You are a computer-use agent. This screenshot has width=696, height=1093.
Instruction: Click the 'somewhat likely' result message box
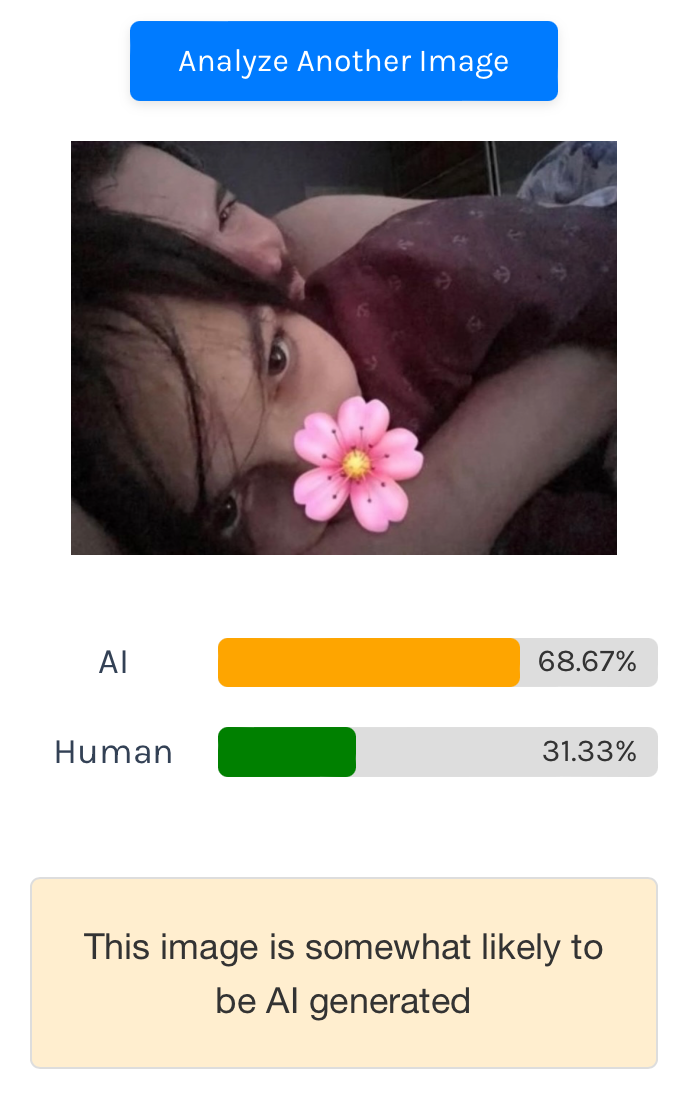click(x=344, y=973)
